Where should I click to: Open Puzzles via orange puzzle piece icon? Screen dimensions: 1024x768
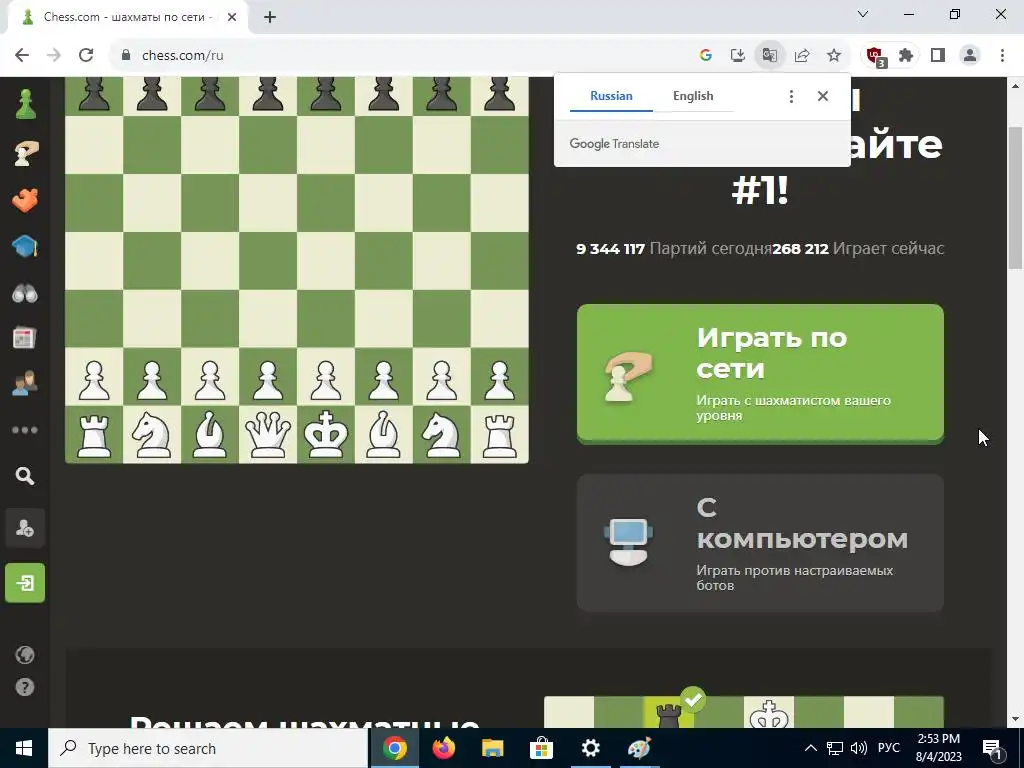click(x=25, y=200)
